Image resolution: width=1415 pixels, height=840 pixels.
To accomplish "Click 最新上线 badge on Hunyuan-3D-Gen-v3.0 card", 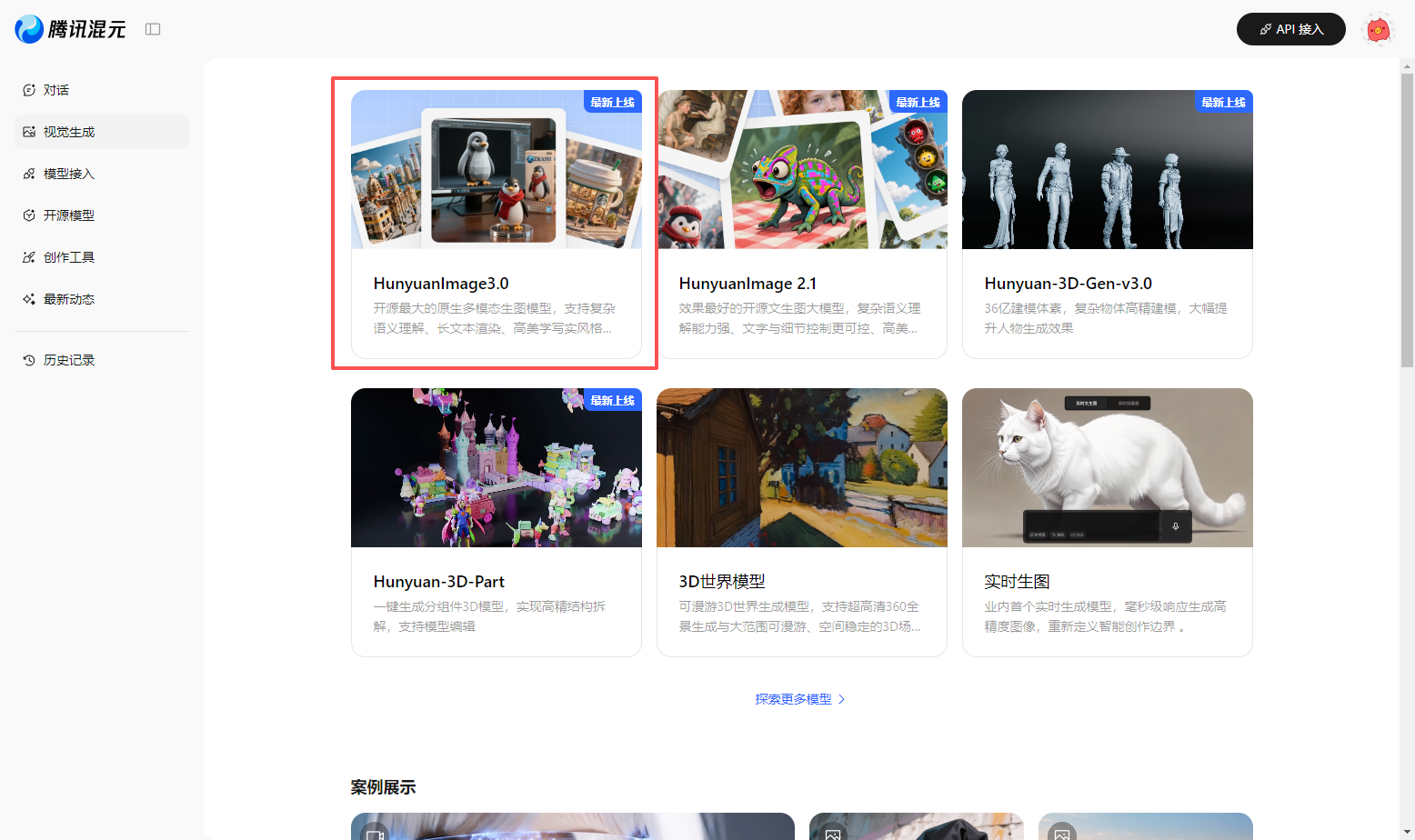I will 1223,102.
